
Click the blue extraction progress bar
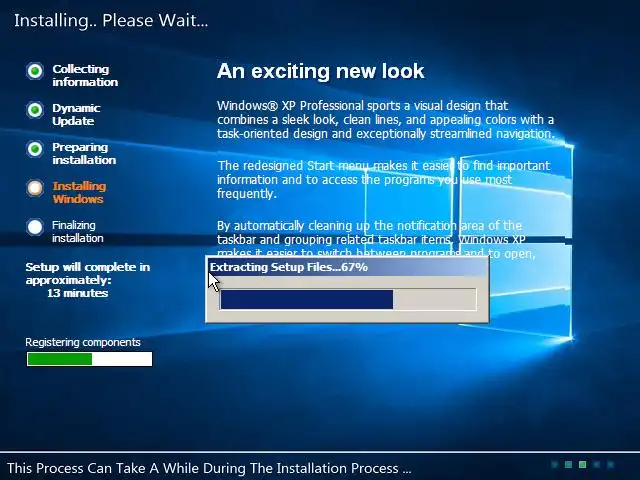coord(348,299)
